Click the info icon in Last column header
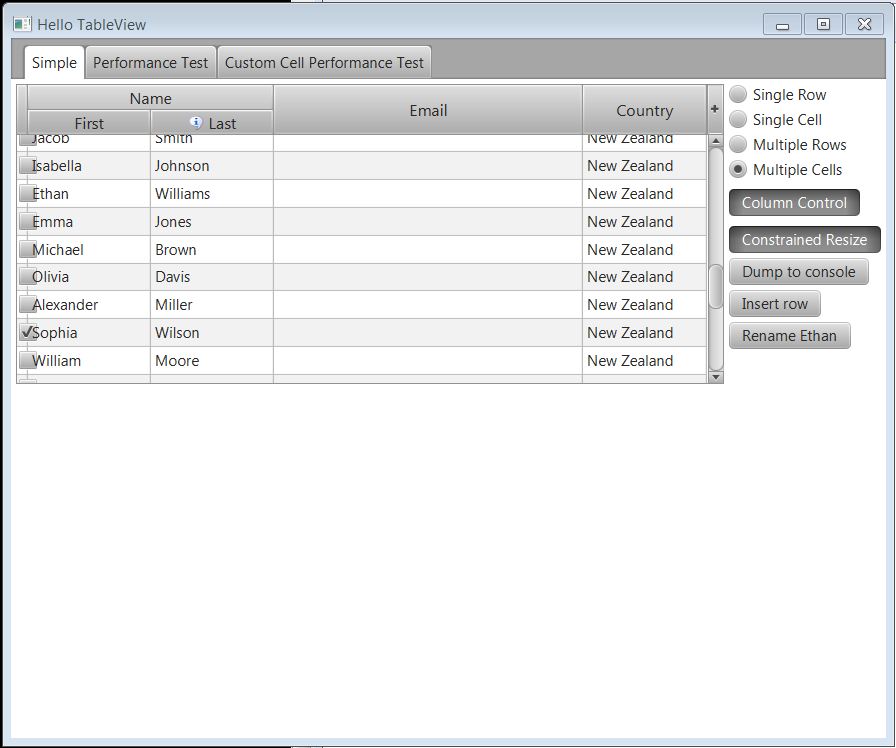 coord(195,122)
